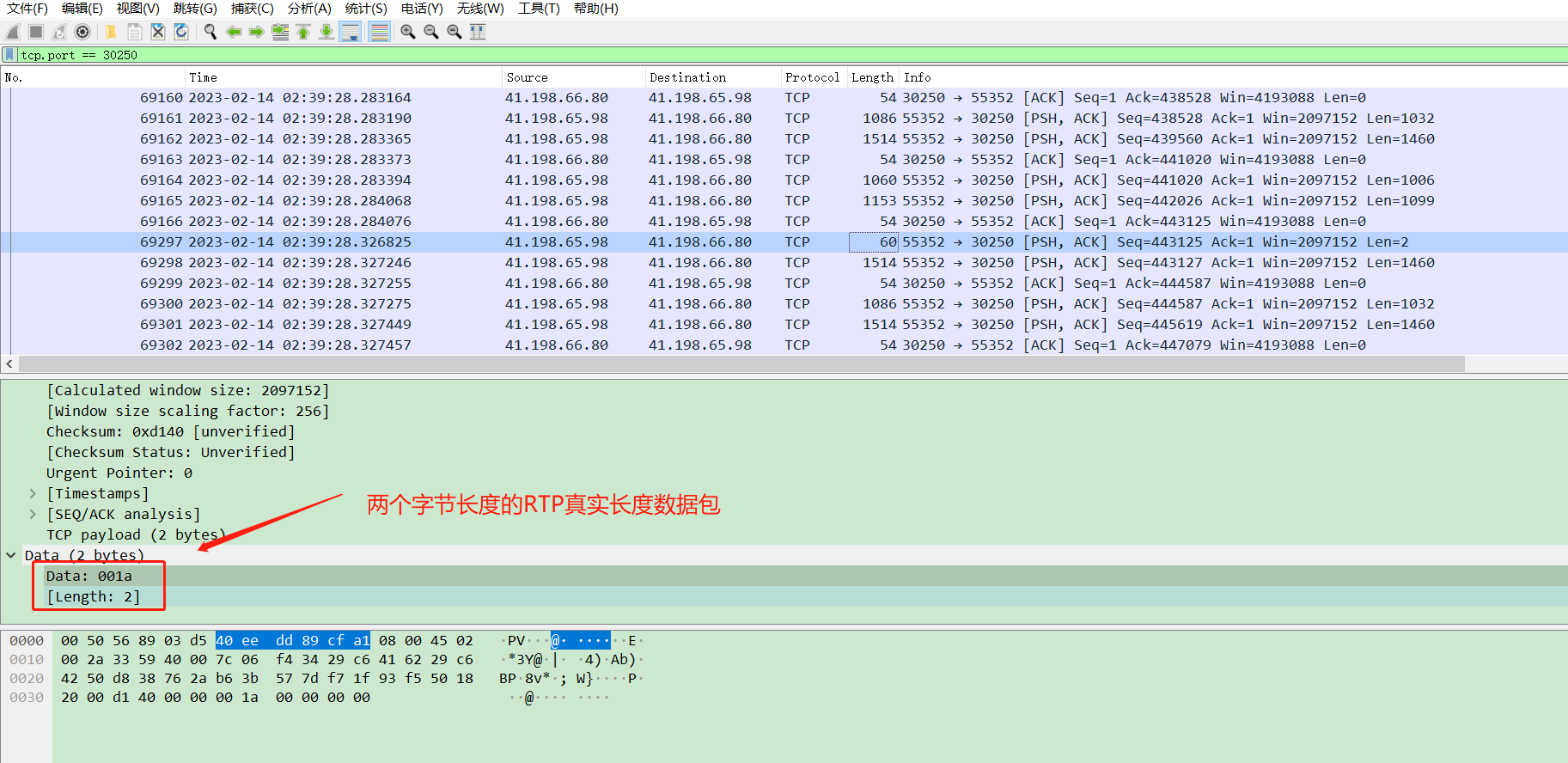Select packet number 69161
This screenshot has height=763, width=1568.
[784, 119]
